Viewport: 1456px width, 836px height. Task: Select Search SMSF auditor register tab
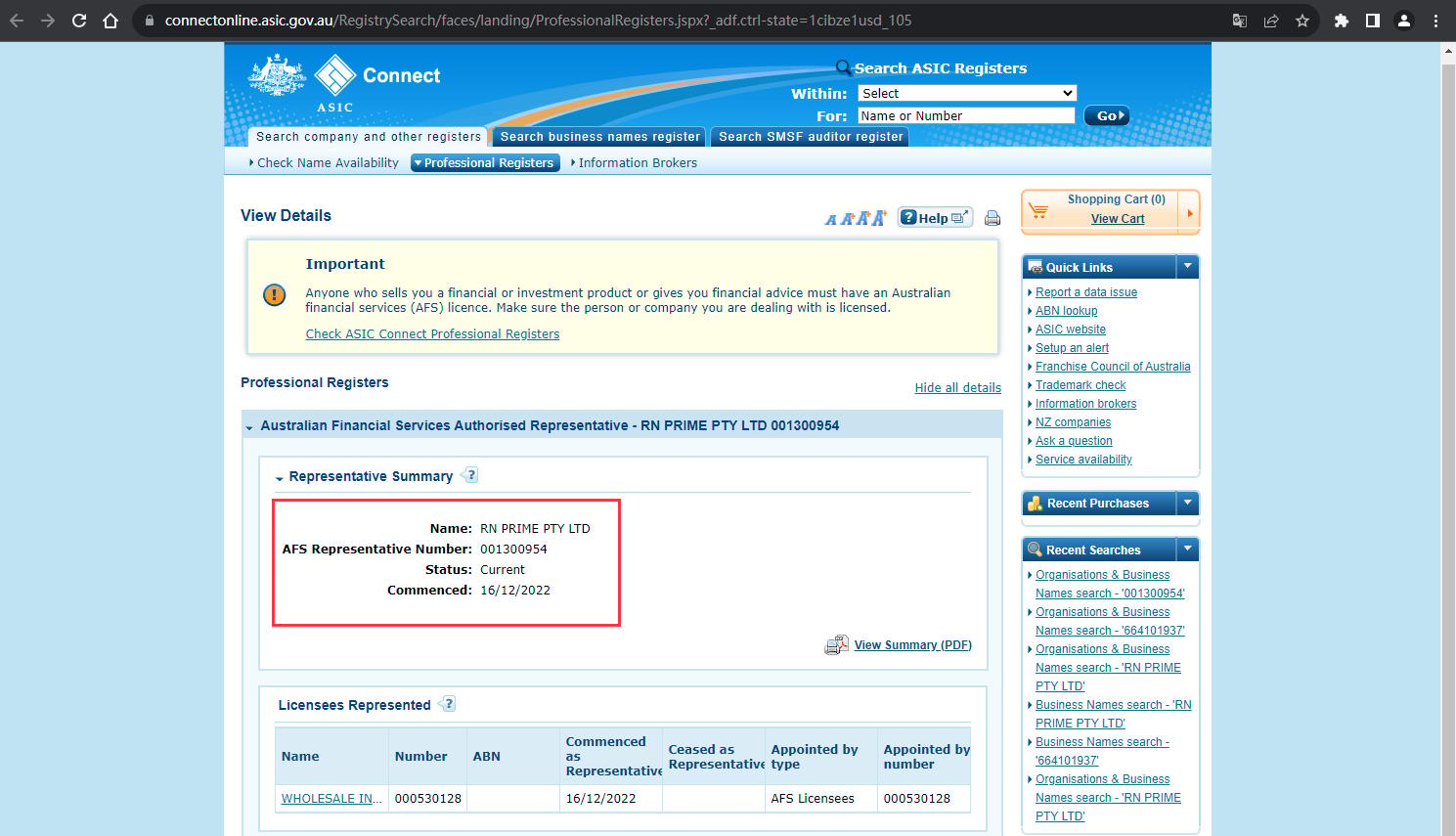(811, 137)
